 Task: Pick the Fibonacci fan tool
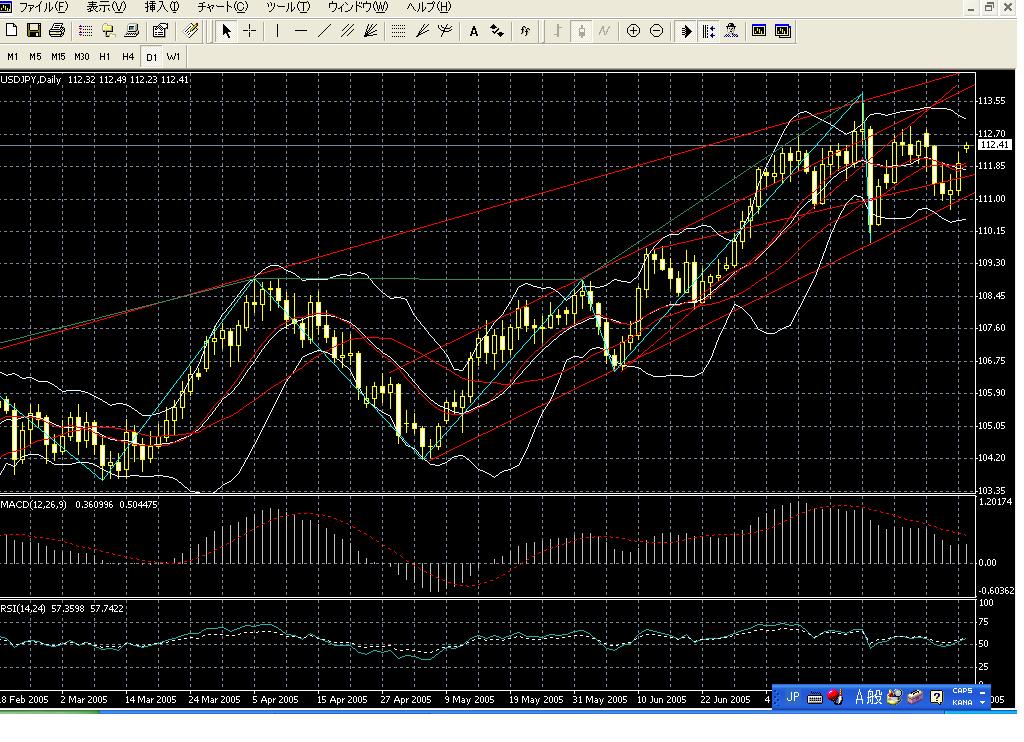click(x=422, y=31)
